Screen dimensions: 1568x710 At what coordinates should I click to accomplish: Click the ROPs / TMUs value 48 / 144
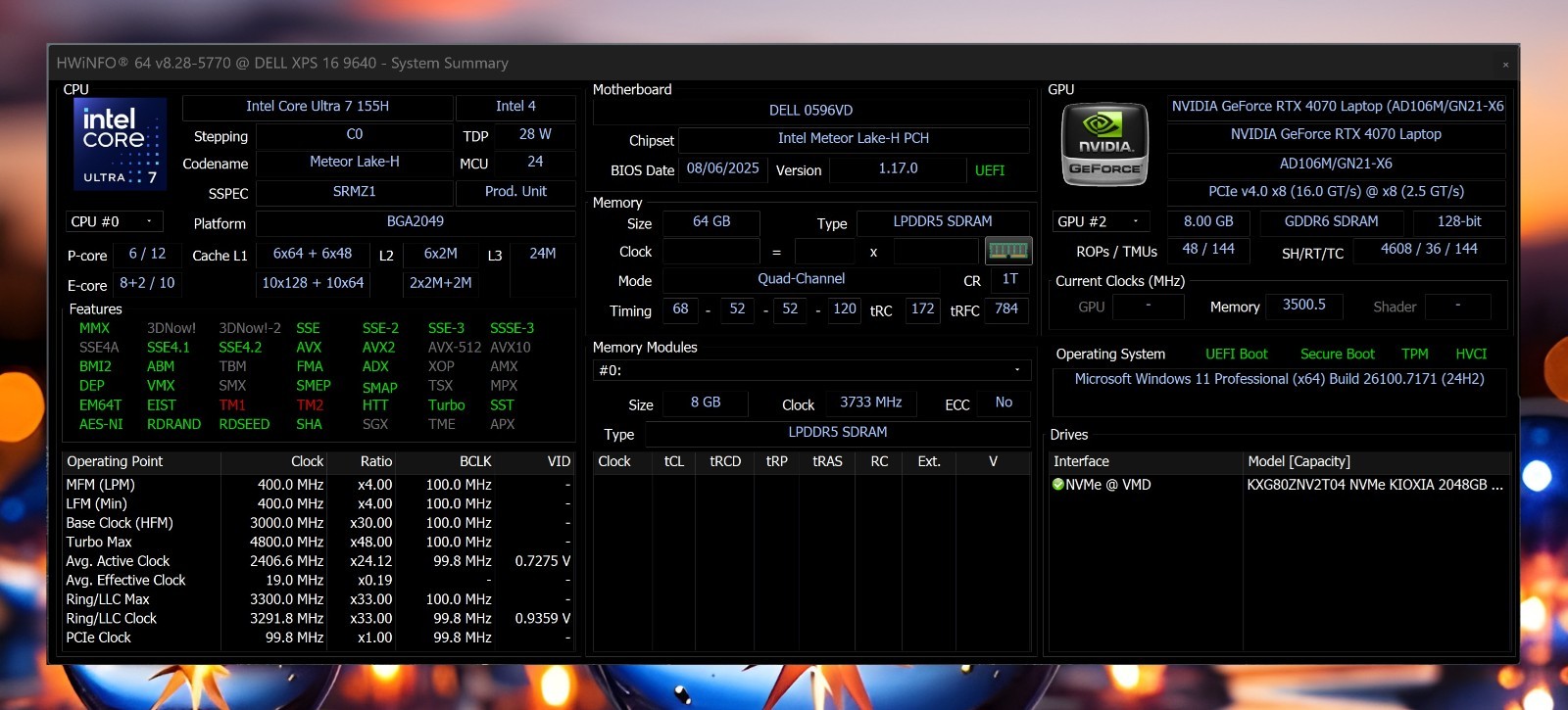(1208, 249)
